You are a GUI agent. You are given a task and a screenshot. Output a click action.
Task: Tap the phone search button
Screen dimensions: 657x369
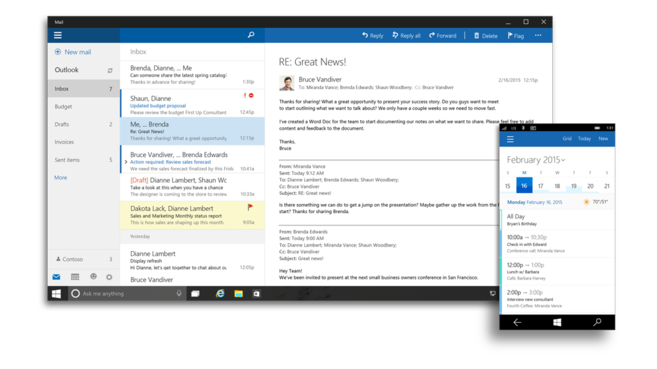597,322
